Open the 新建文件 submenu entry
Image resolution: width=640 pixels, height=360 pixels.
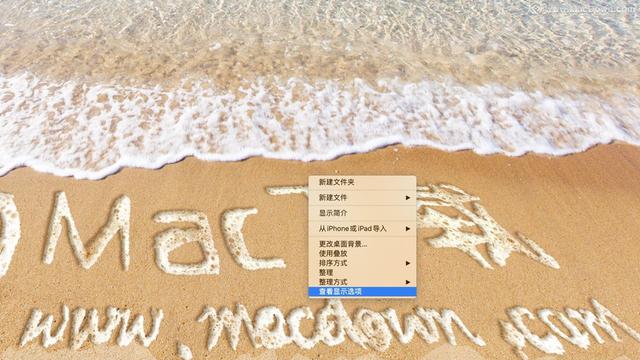point(362,198)
